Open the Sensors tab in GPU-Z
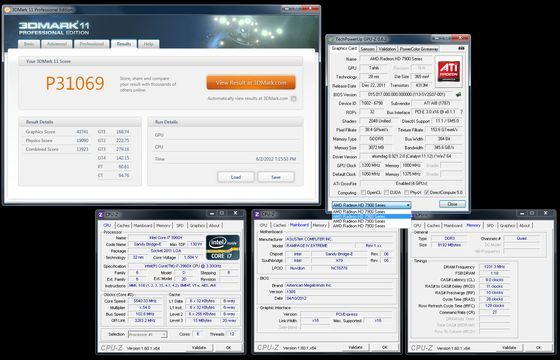Viewport: 560px width, 360px height. (368, 49)
